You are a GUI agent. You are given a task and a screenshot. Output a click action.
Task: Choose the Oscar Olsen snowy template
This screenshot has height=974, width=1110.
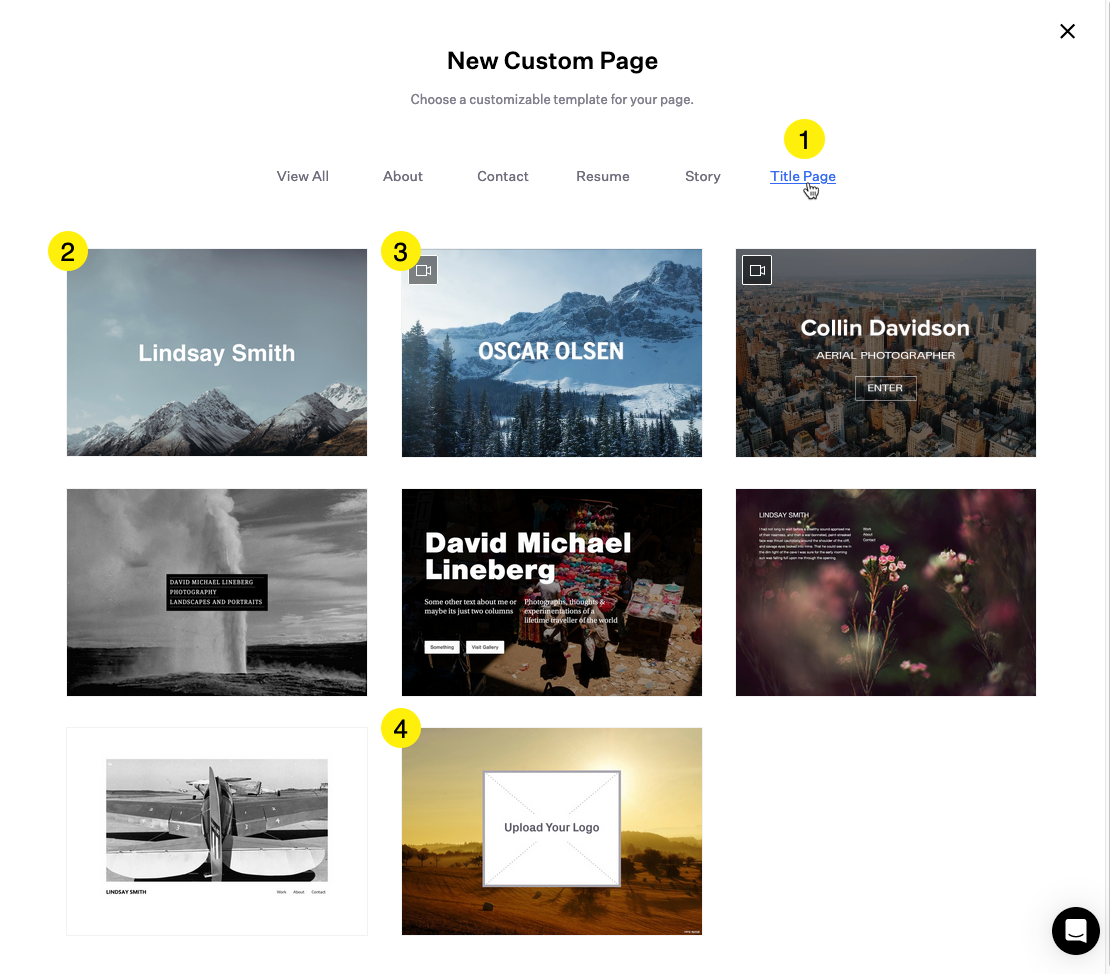point(551,353)
